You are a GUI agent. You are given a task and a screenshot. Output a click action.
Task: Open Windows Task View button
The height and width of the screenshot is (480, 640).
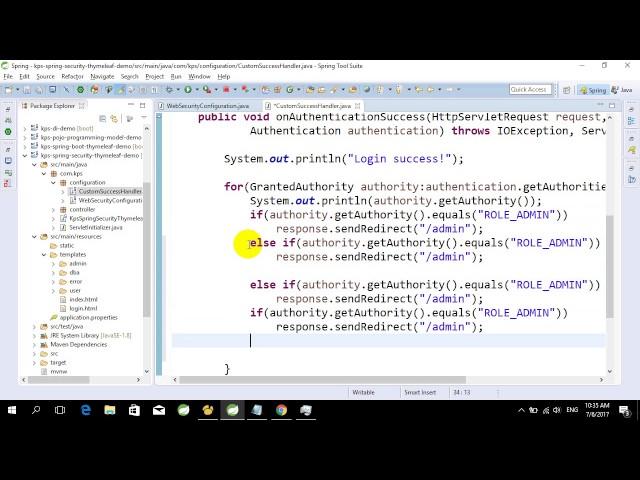[x=60, y=410]
